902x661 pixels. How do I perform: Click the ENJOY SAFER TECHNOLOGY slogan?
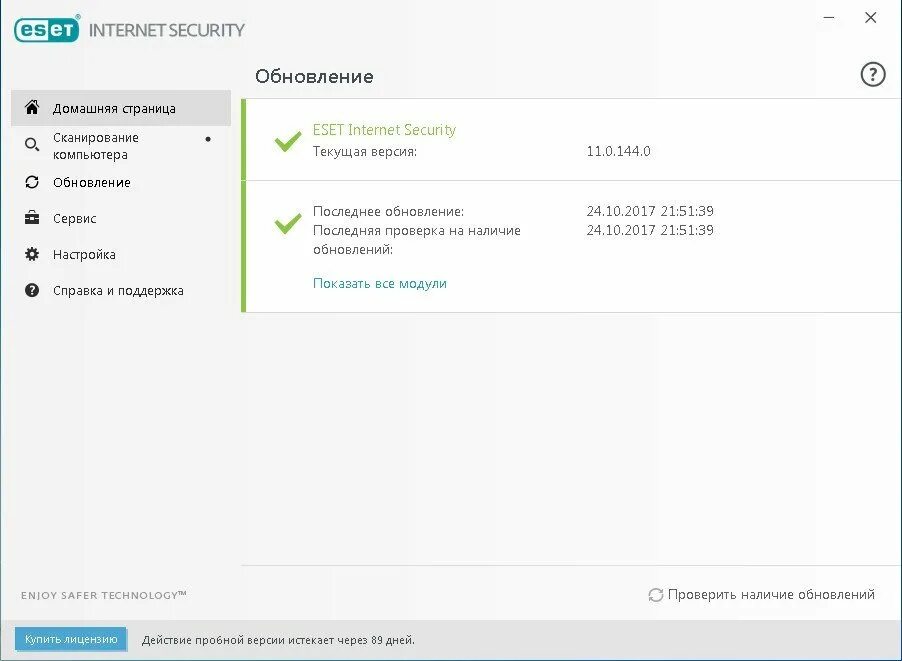point(104,595)
